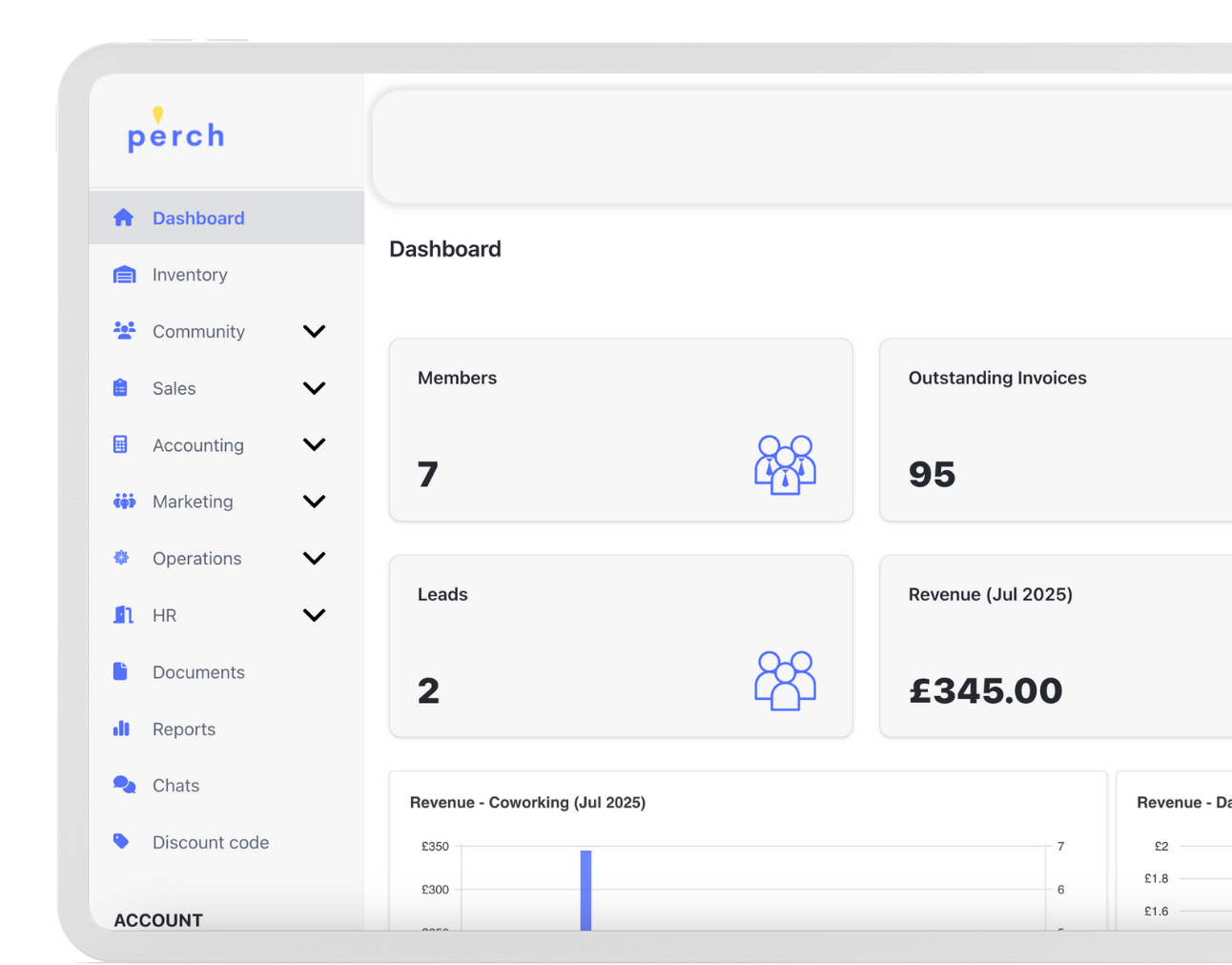
Task: Expand the Sales submenu chevron
Action: click(x=314, y=388)
